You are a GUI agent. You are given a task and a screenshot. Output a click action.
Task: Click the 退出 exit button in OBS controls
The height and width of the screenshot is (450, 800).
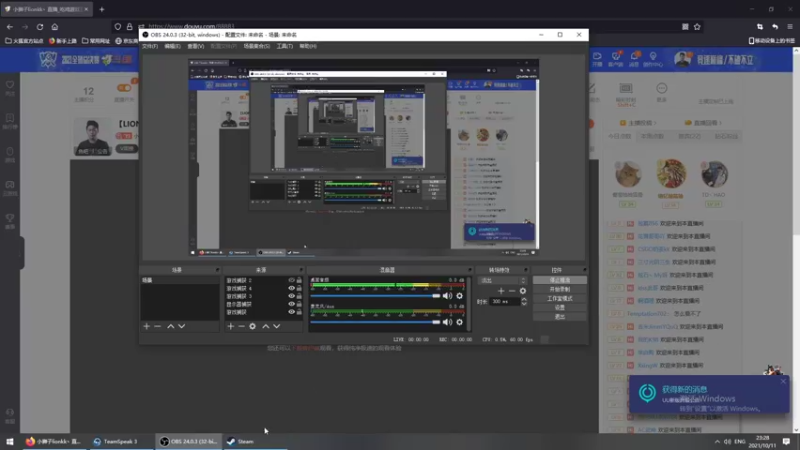(x=560, y=317)
